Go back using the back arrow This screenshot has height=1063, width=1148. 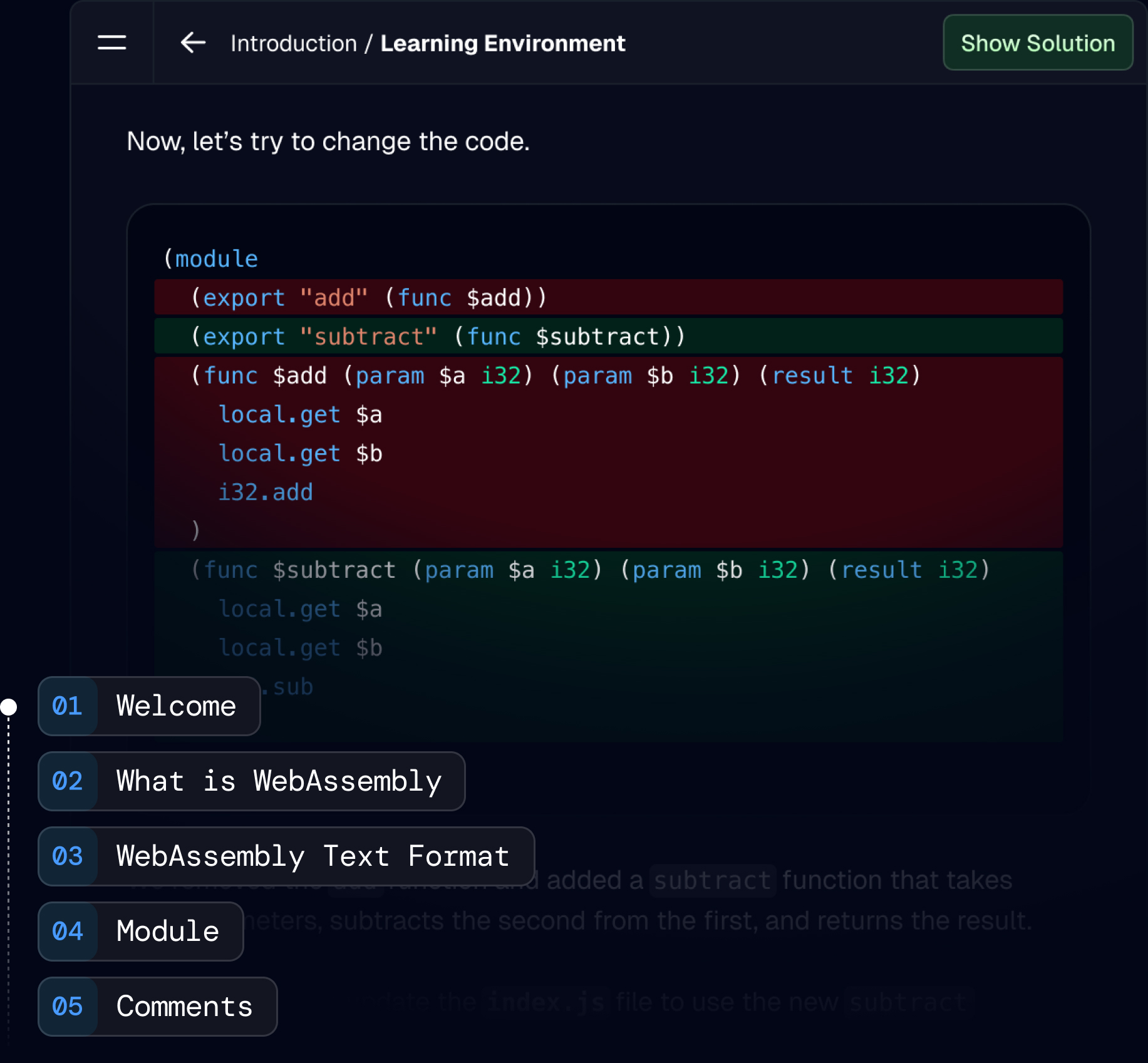point(193,43)
